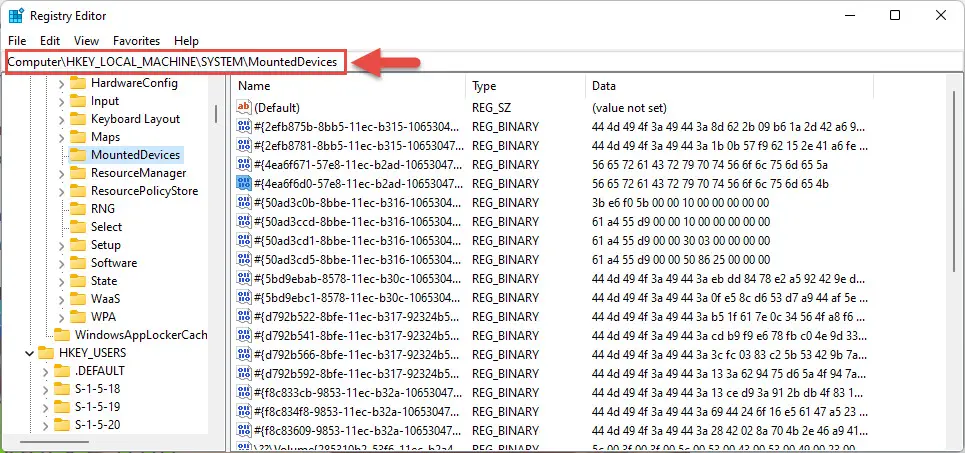The width and height of the screenshot is (965, 453).
Task: Click the MountedDevices folder icon
Action: click(x=78, y=154)
